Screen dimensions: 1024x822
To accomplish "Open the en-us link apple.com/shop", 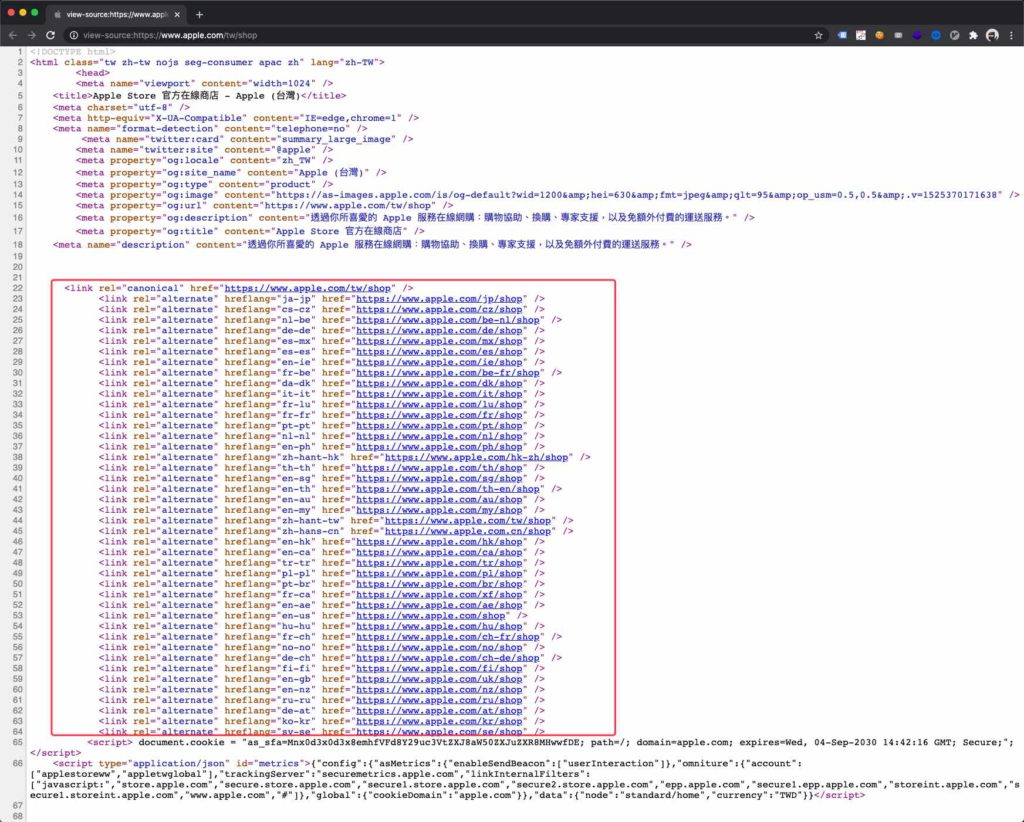I will click(430, 616).
